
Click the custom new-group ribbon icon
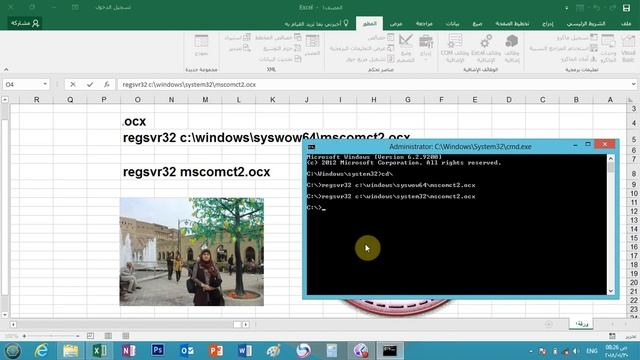[201, 45]
